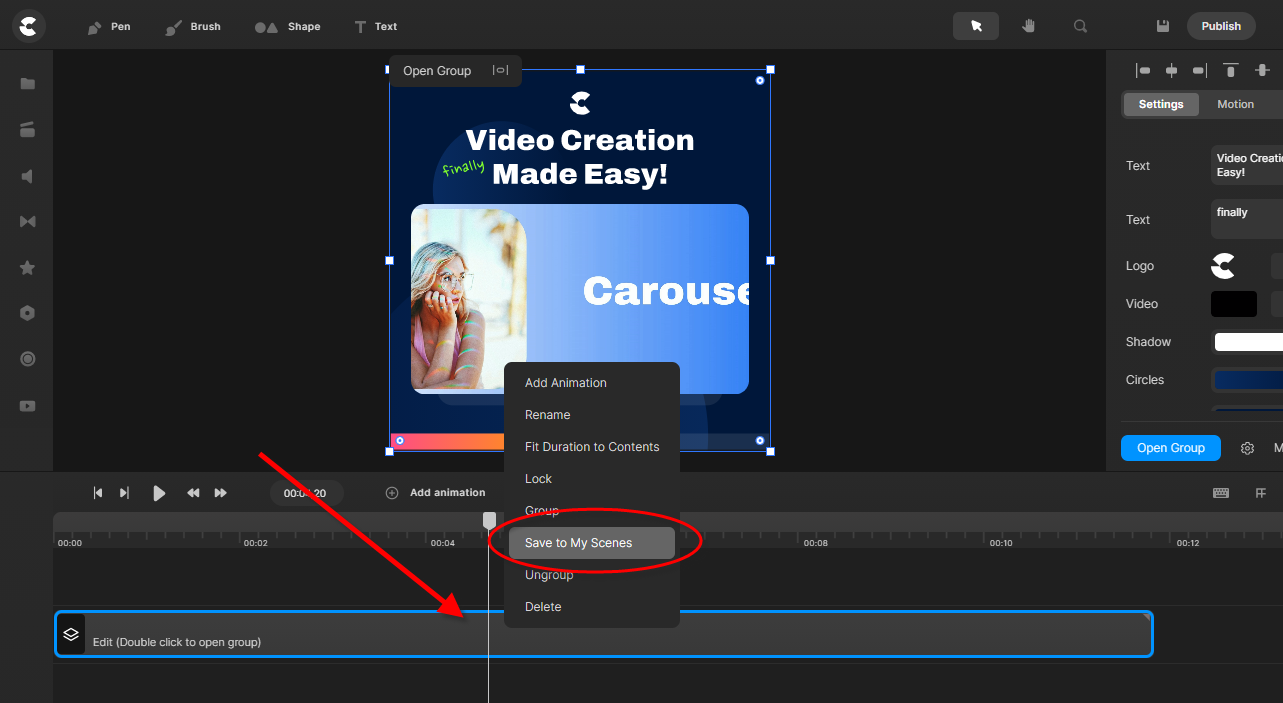Select the 'Edit (Double click to open group)' clip
This screenshot has height=703, width=1283.
(604, 634)
